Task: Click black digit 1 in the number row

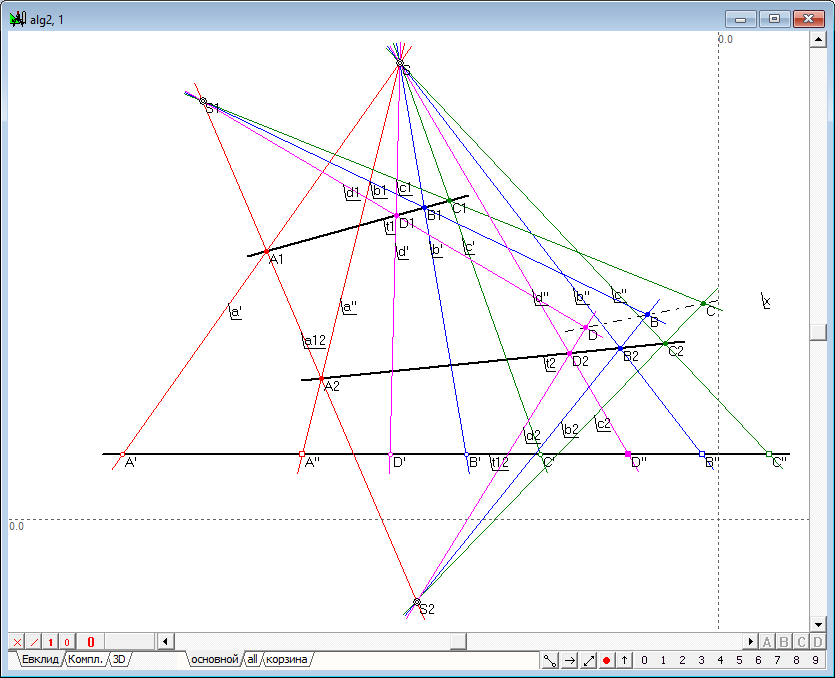Action: tap(663, 660)
